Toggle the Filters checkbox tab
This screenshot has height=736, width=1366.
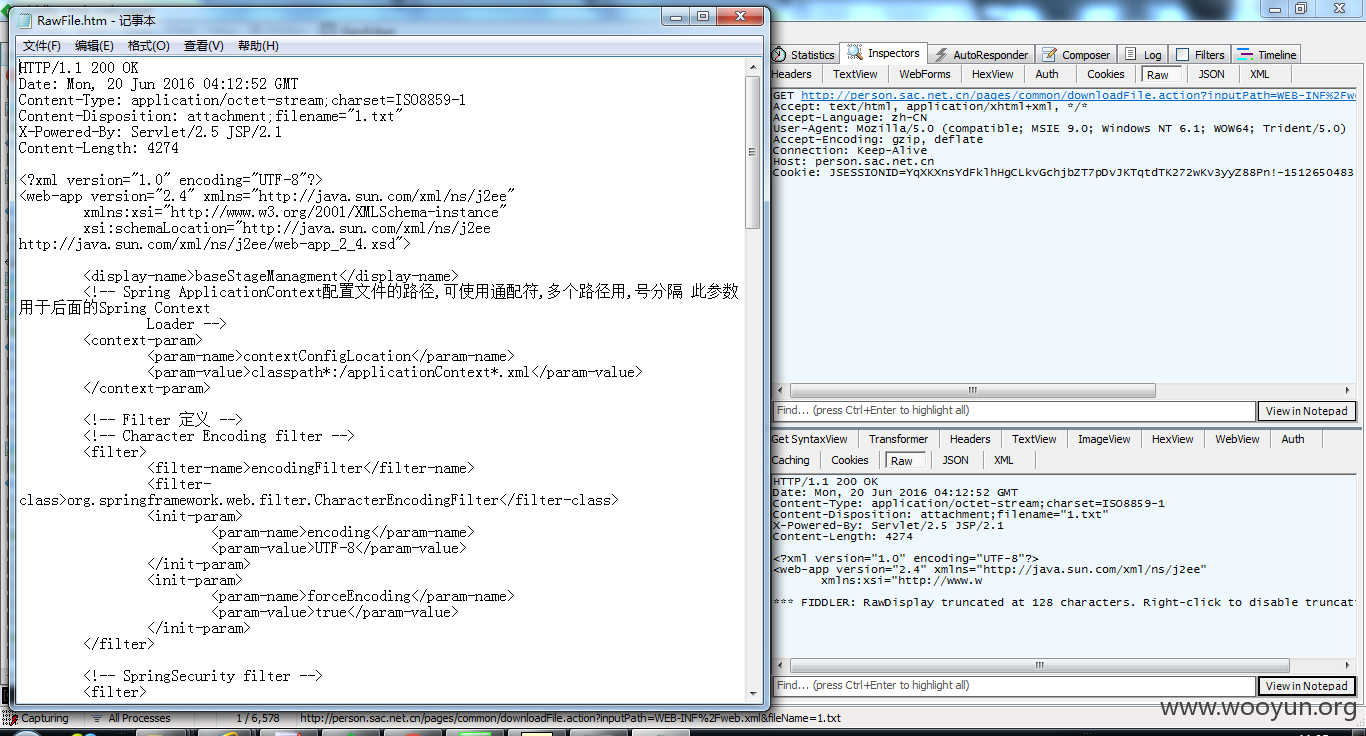[x=1200, y=55]
